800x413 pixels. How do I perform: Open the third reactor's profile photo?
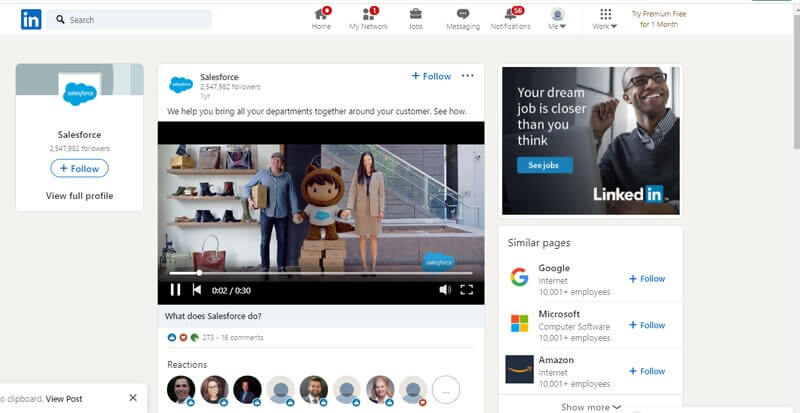(247, 390)
